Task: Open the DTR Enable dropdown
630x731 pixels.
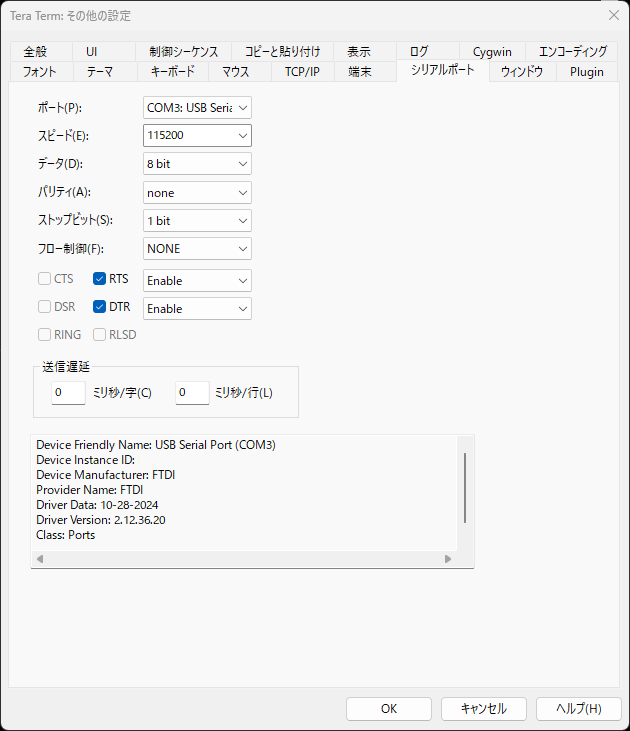Action: point(197,309)
